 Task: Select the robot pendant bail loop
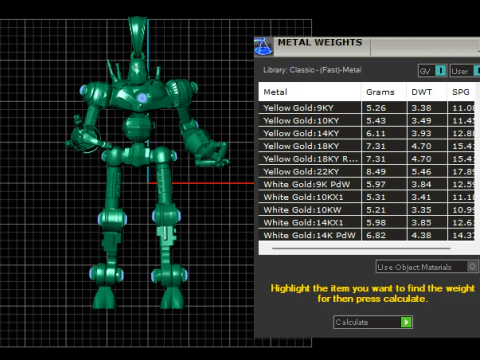pos(138,35)
